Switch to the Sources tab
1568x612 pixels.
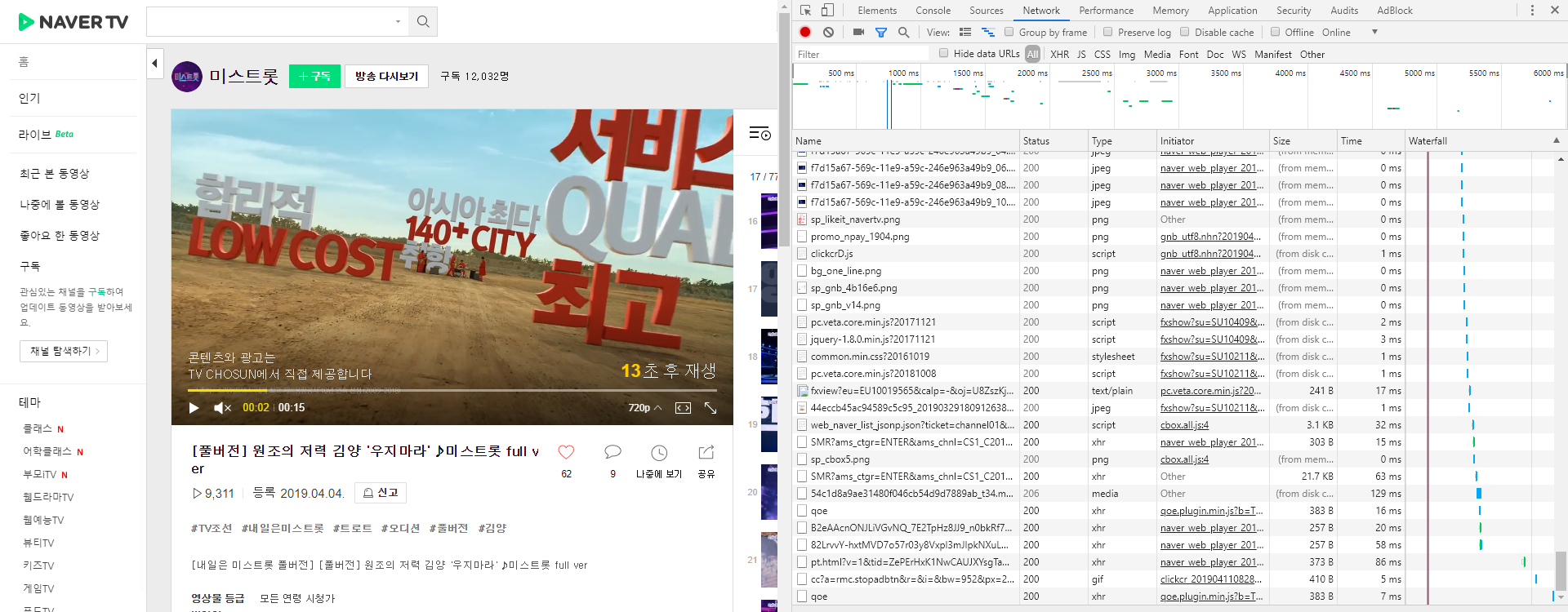(987, 11)
